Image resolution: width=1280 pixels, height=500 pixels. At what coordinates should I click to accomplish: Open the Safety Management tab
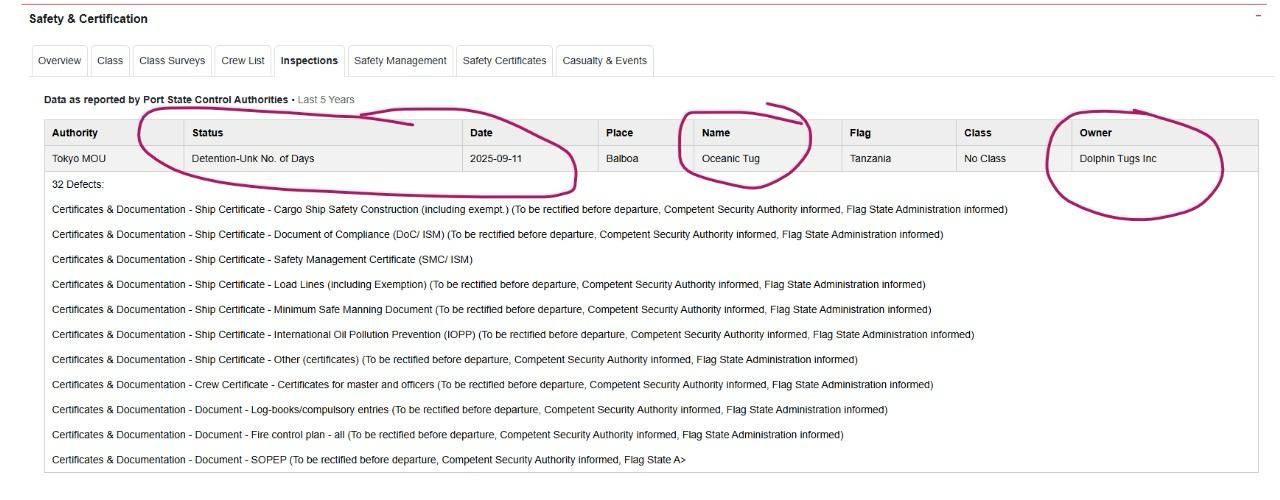(x=400, y=61)
